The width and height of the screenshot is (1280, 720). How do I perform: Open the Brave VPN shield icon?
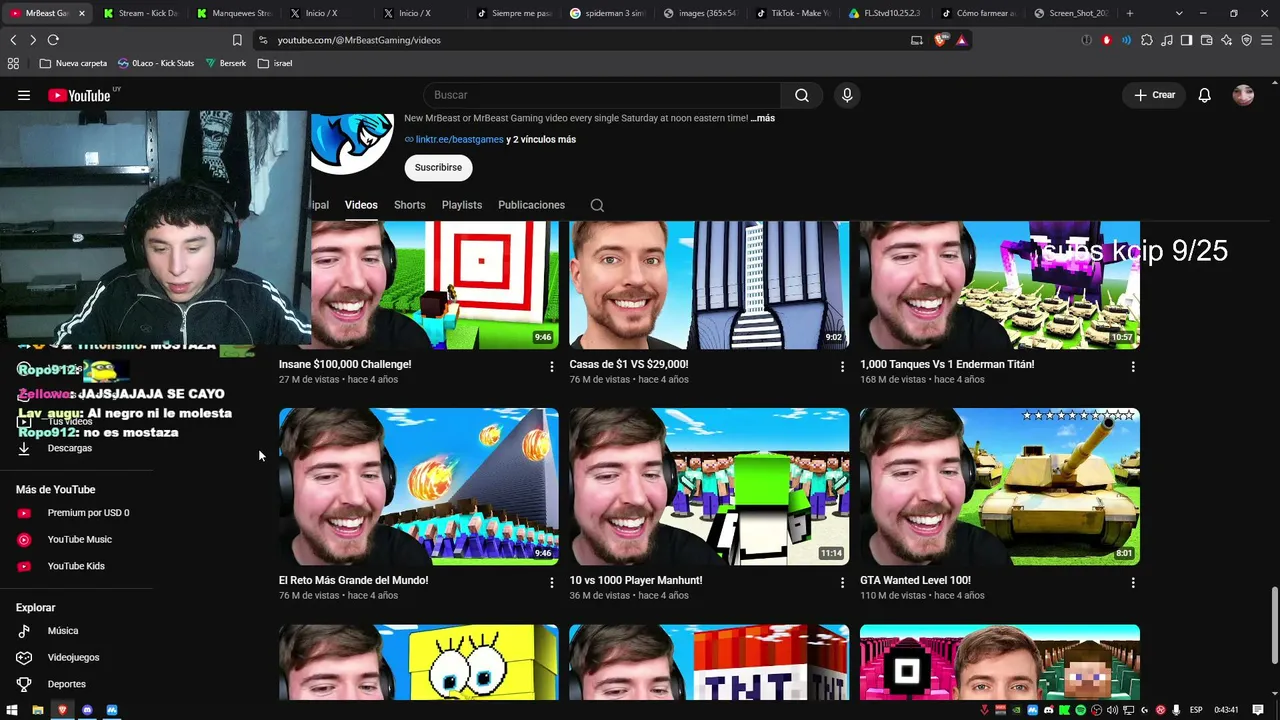1247,40
